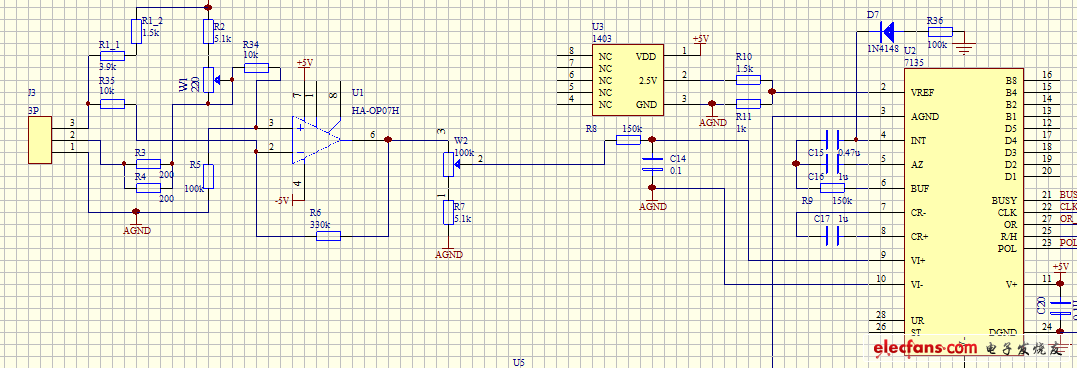
Task: Click the ground symbol next to R36
Action: click(967, 47)
